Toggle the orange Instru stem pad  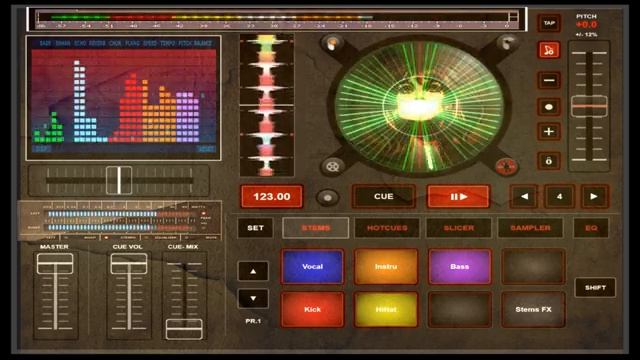[386, 267]
